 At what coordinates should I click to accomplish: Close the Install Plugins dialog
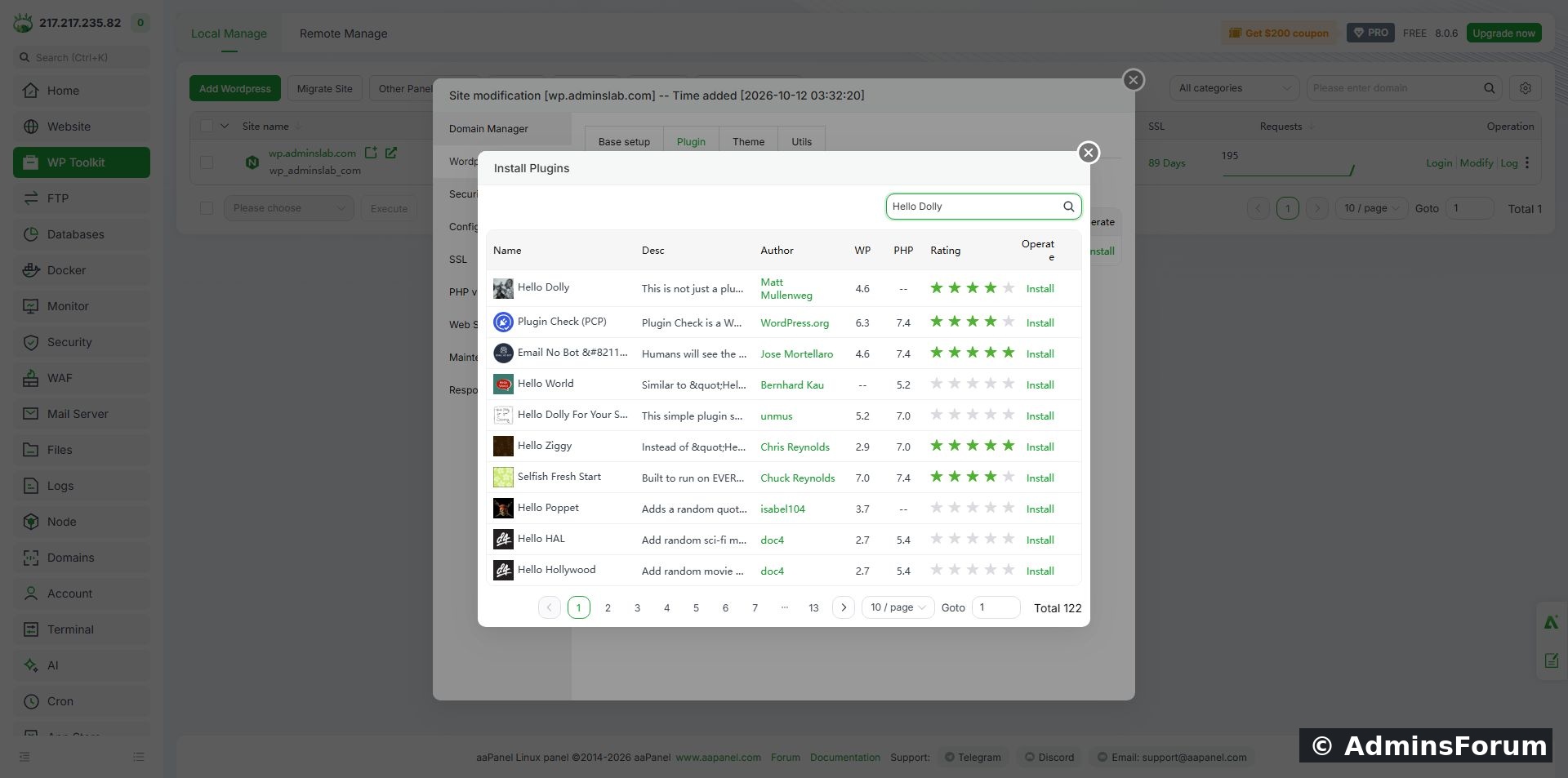1088,153
